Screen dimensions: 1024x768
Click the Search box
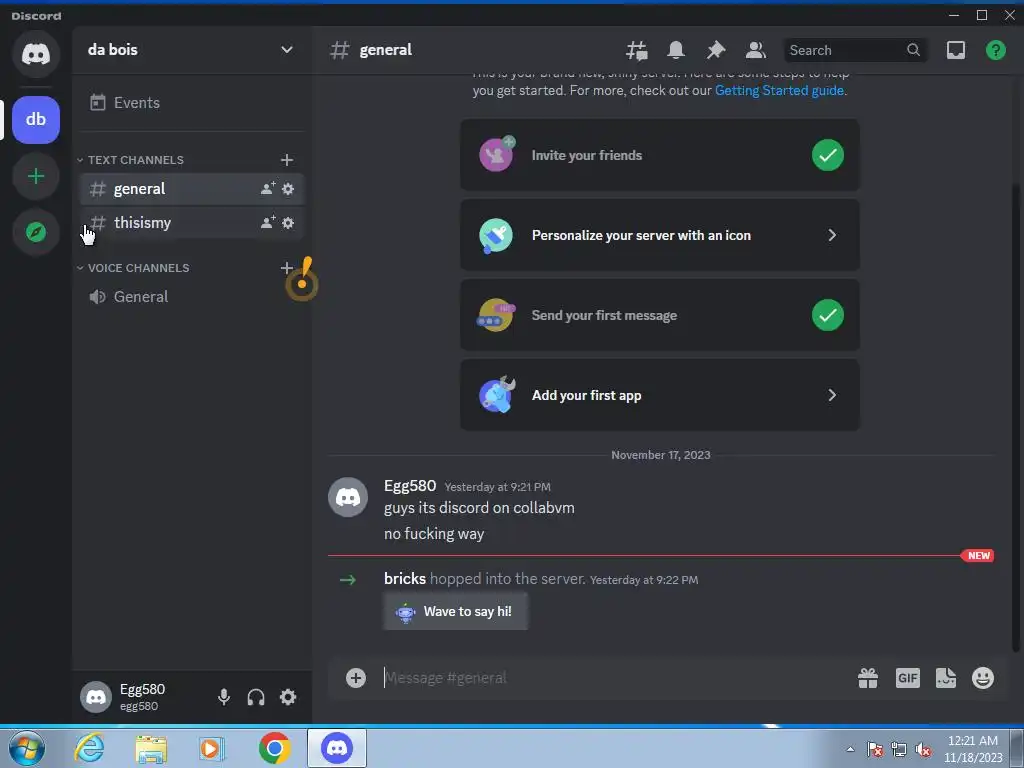854,50
